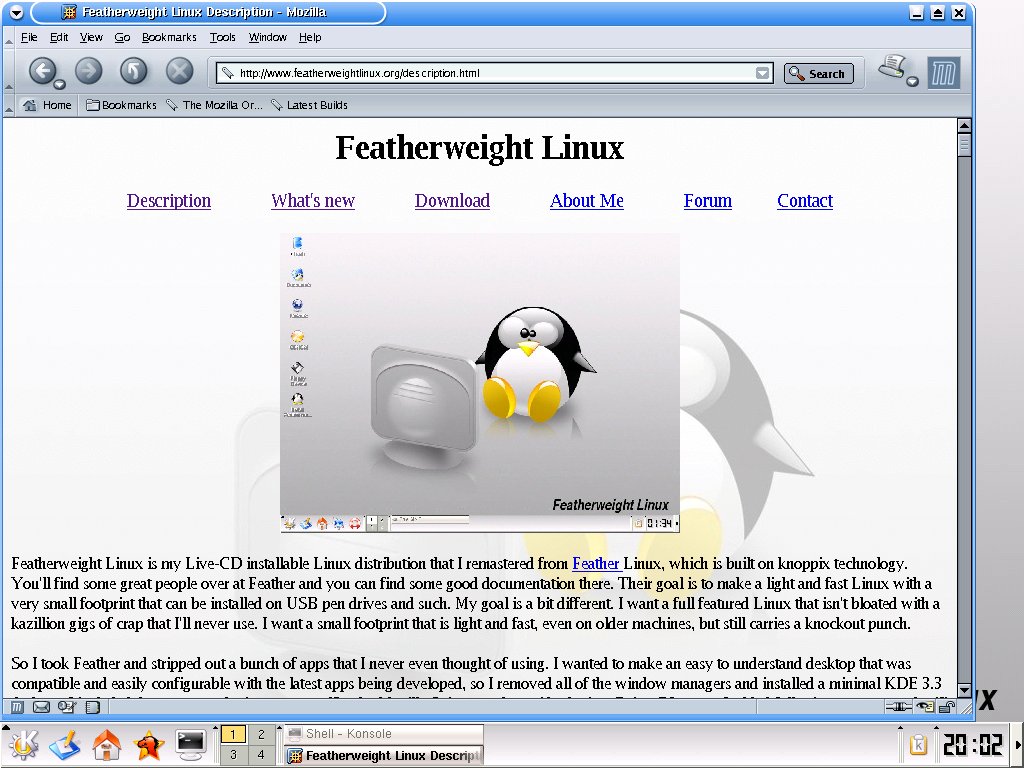Switch to virtual desktop 1
Screen dimensions: 1024x768
click(x=233, y=734)
